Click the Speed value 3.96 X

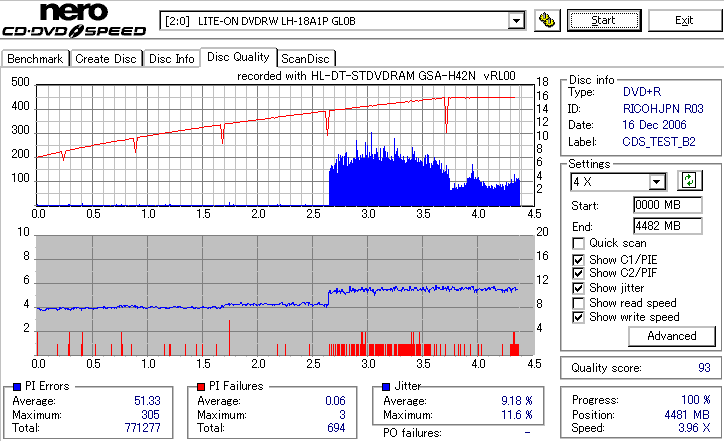click(x=694, y=428)
